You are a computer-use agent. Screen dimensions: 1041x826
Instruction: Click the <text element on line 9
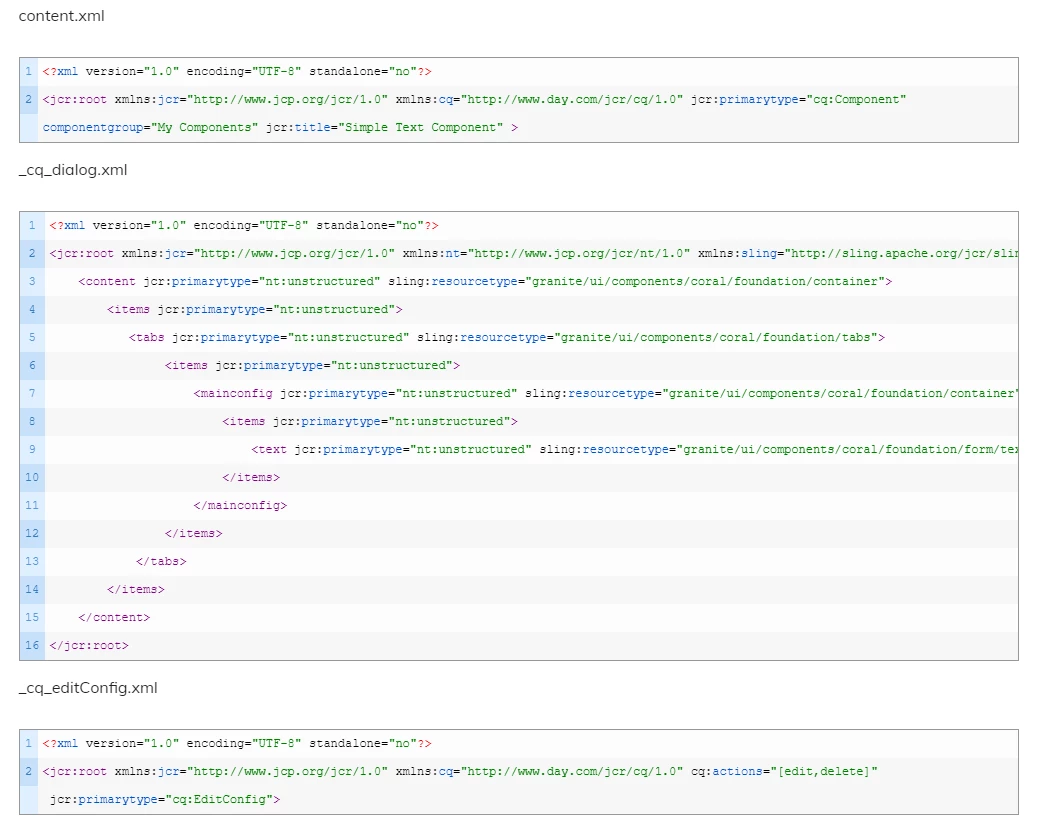(x=634, y=450)
